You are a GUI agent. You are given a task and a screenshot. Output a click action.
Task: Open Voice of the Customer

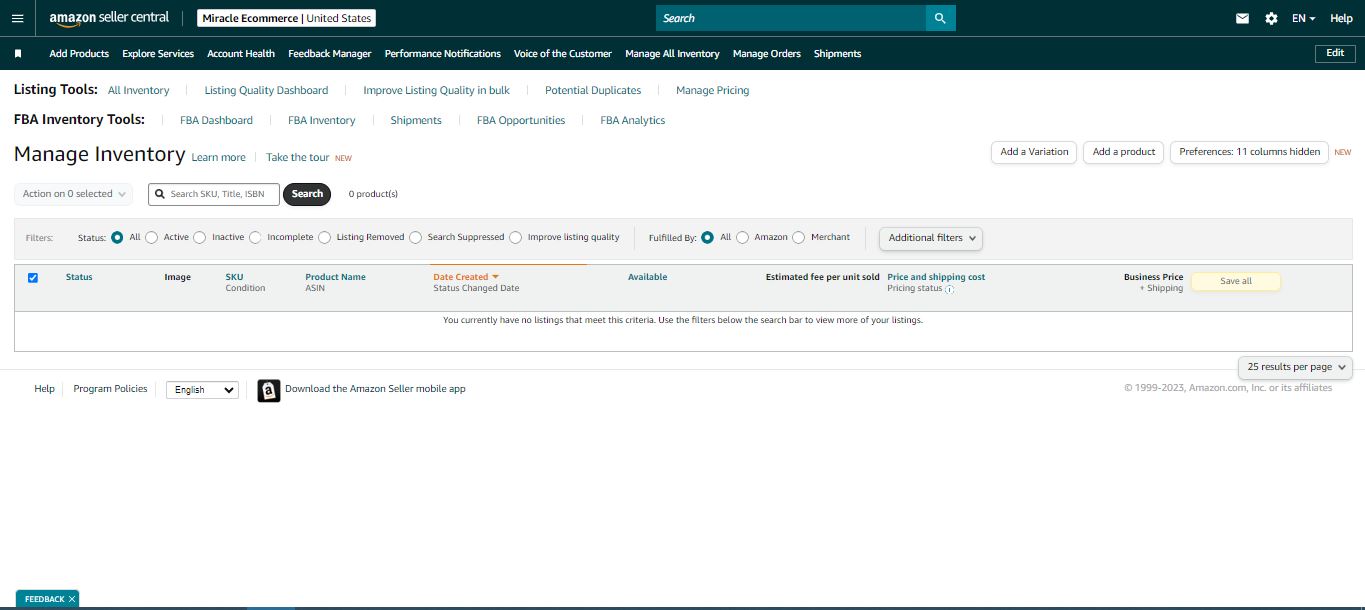(563, 54)
